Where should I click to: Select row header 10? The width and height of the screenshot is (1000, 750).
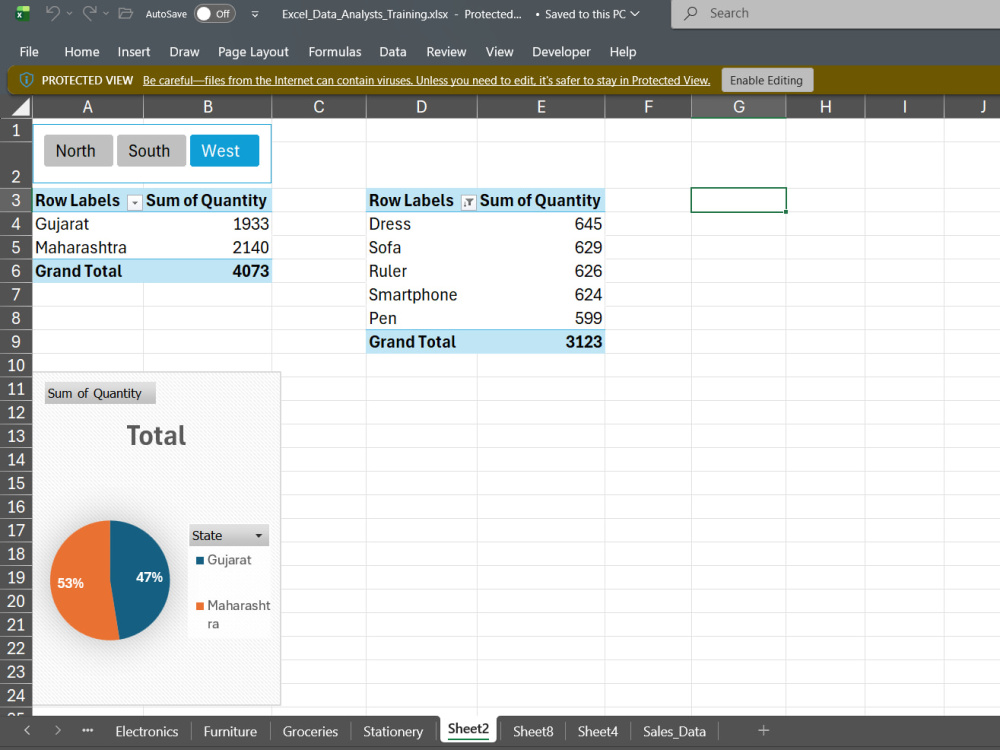pyautogui.click(x=16, y=365)
